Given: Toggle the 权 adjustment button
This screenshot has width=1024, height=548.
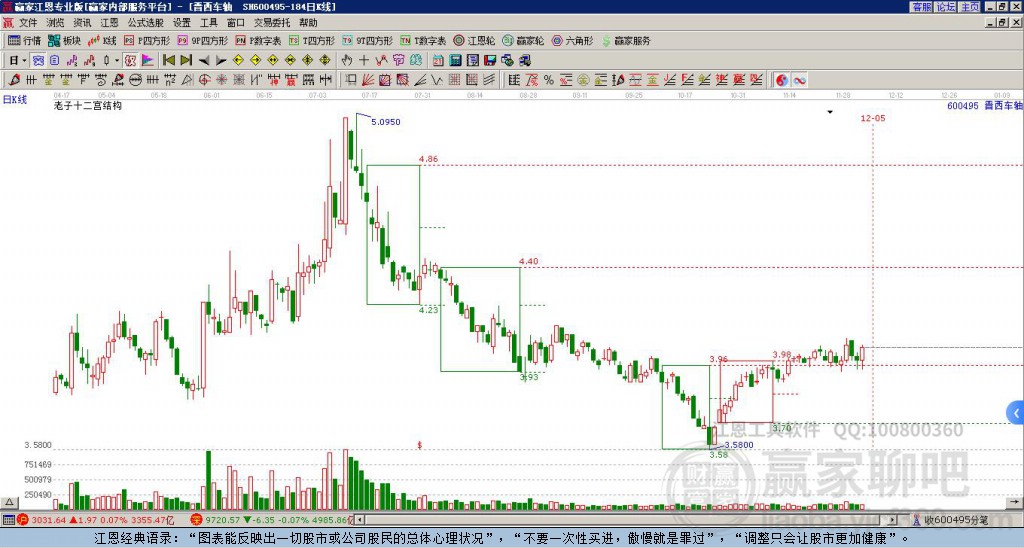Looking at the screenshot, I should (x=130, y=61).
